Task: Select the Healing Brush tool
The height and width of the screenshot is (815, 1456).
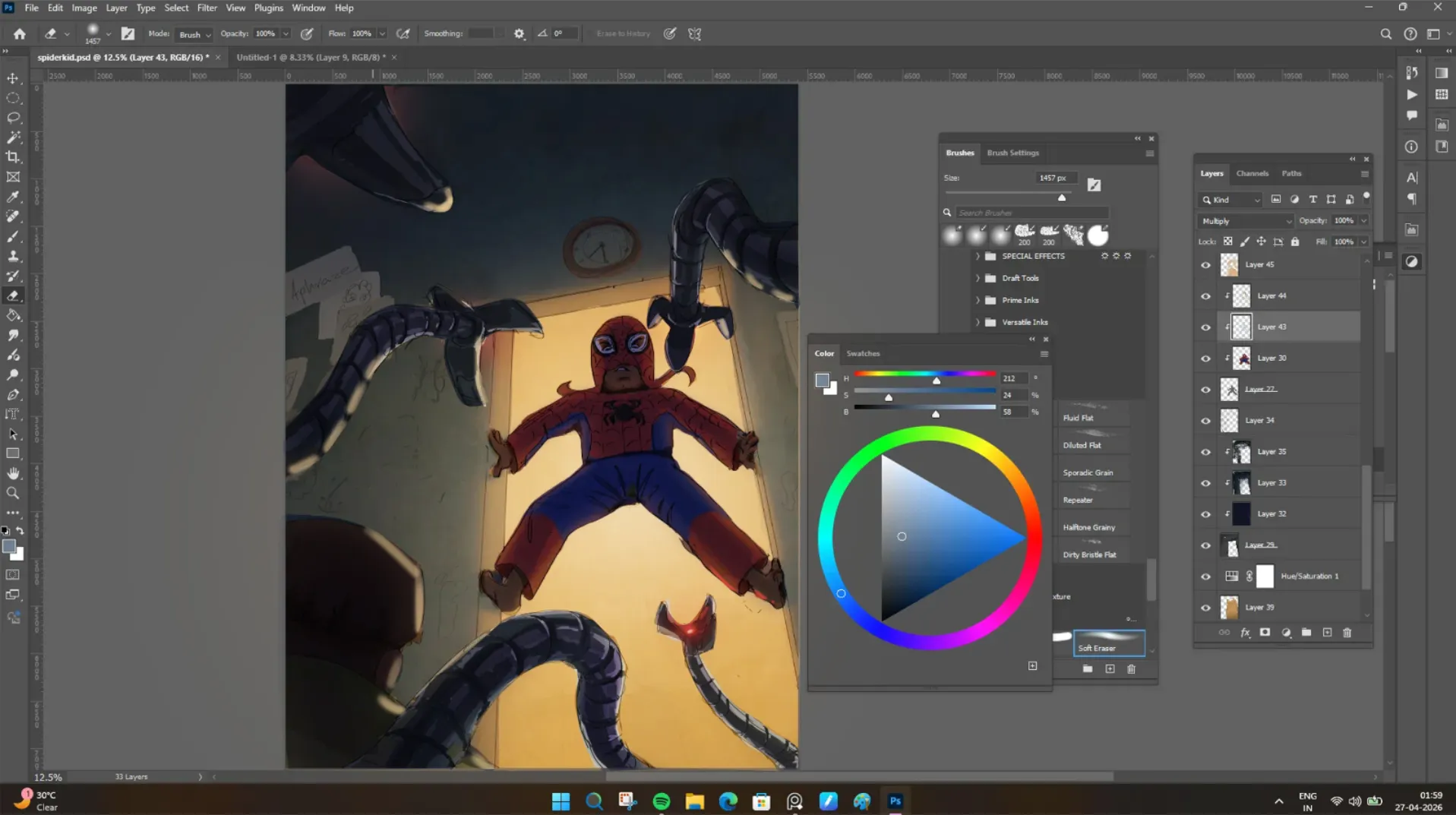Action: tap(13, 216)
